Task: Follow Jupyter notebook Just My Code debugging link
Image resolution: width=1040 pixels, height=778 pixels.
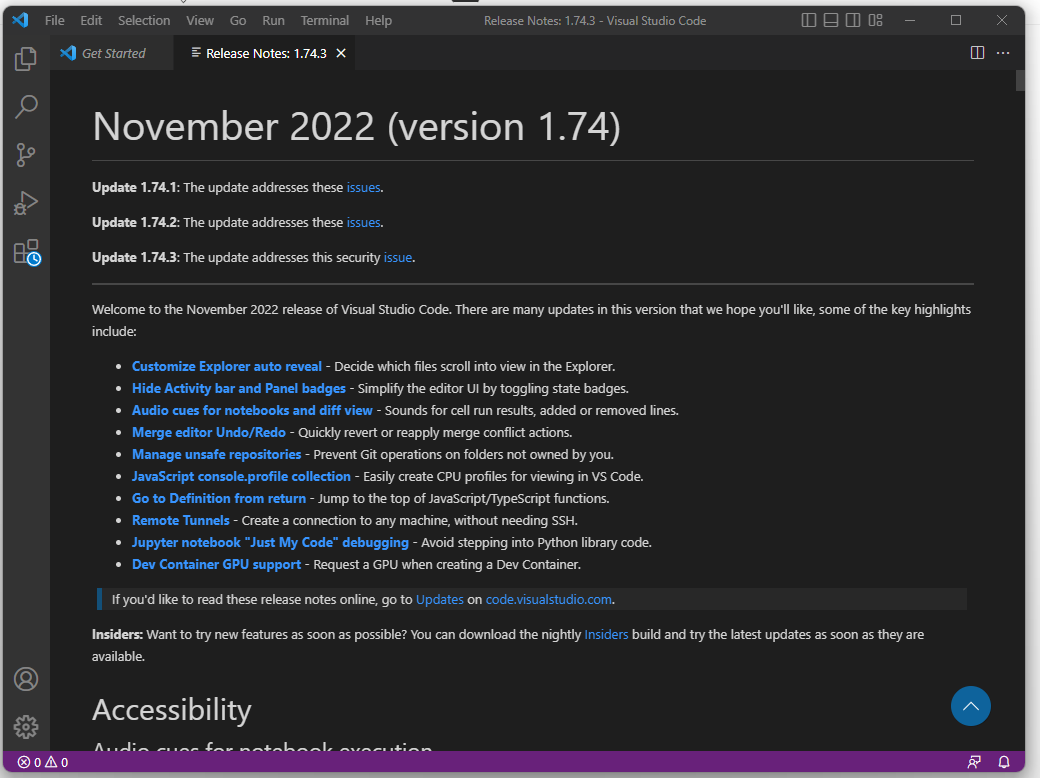Action: click(x=271, y=543)
